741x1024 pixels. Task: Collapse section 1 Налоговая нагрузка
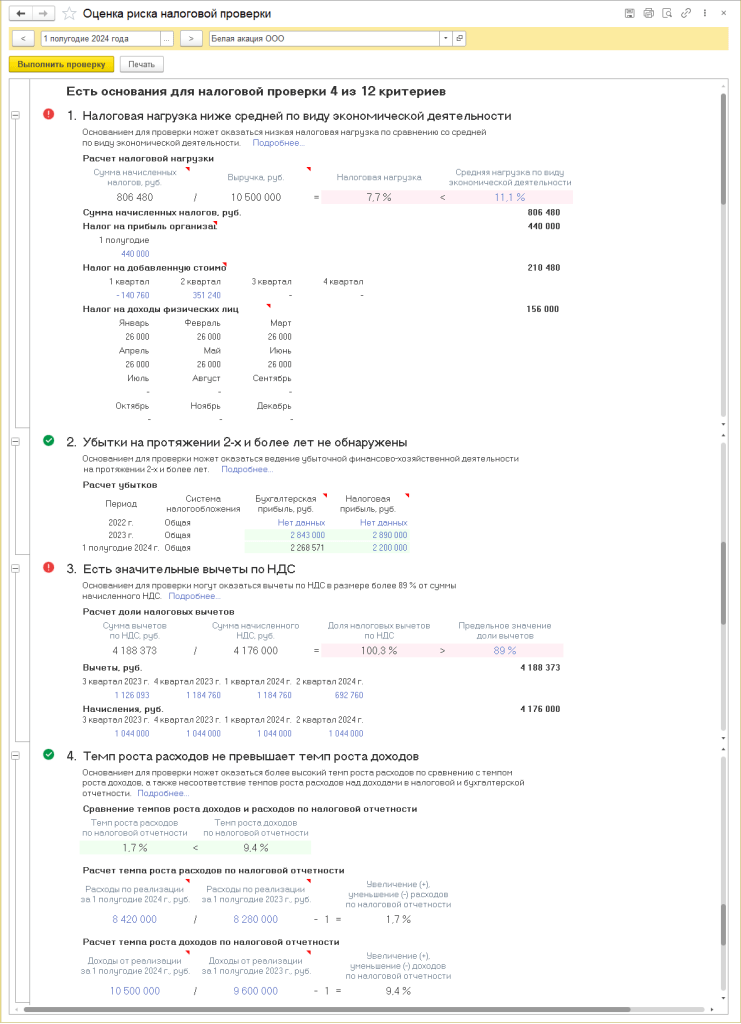click(x=15, y=116)
